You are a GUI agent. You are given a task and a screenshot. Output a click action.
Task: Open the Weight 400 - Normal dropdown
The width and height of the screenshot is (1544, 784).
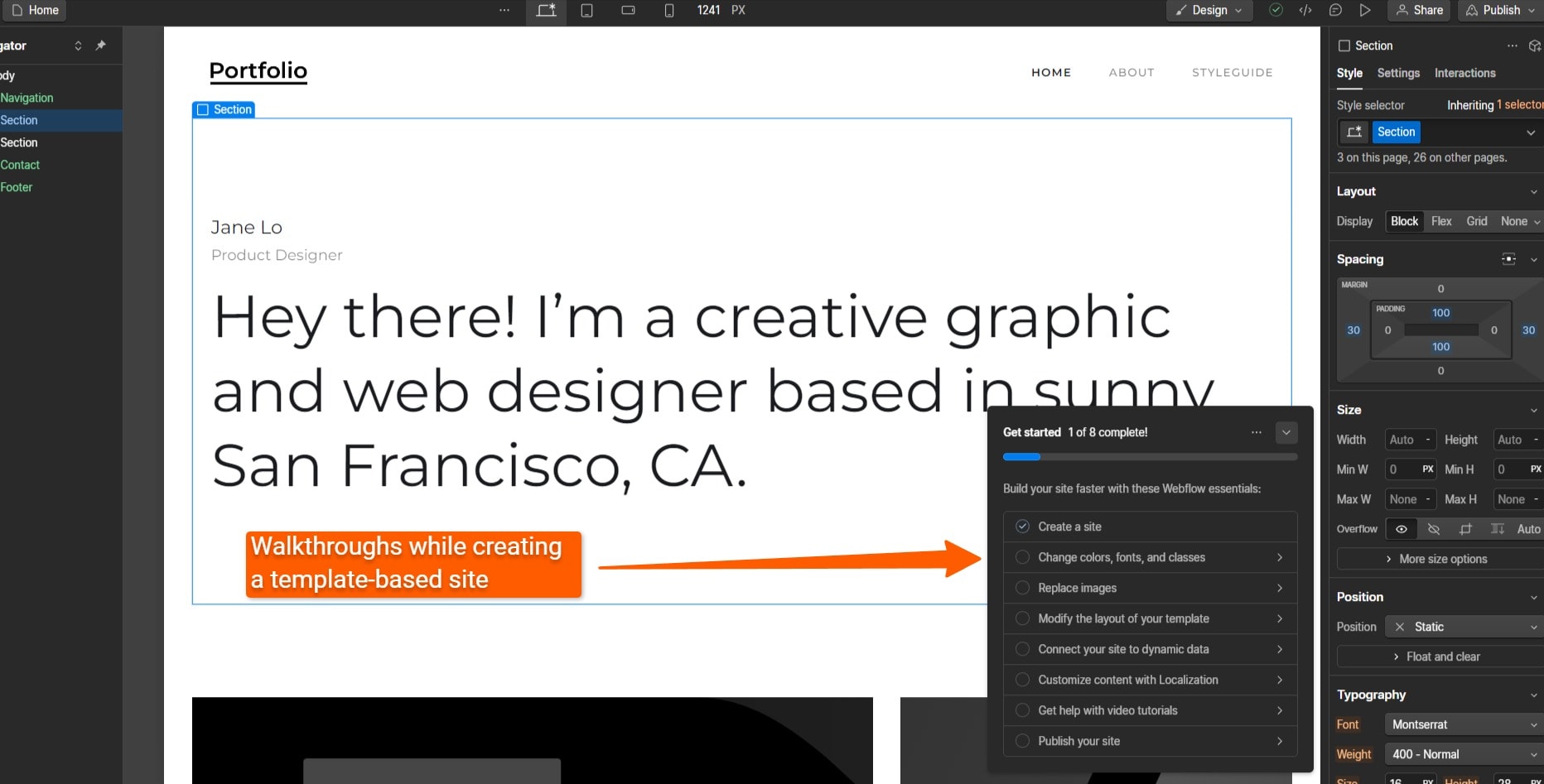(x=1464, y=754)
